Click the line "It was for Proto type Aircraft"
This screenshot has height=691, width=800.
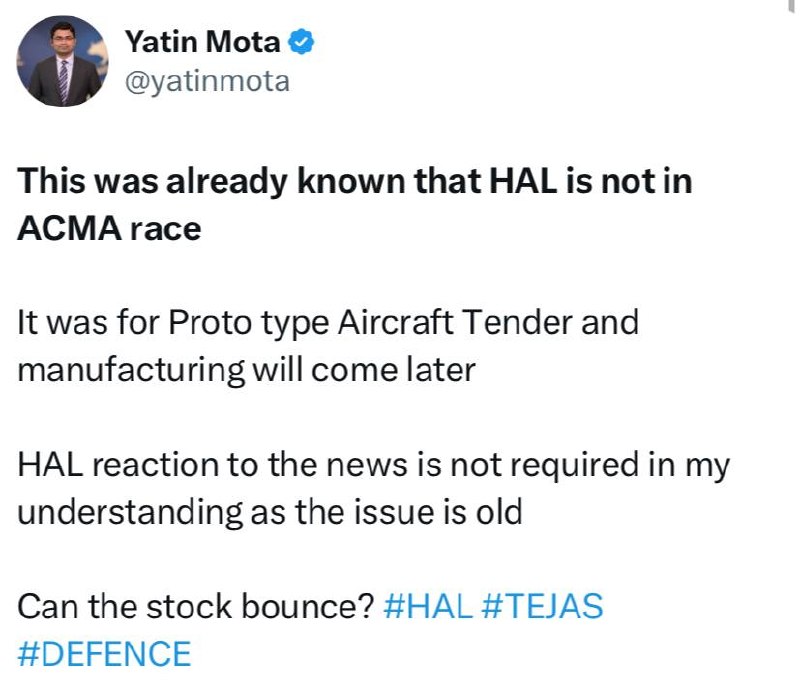[328, 323]
